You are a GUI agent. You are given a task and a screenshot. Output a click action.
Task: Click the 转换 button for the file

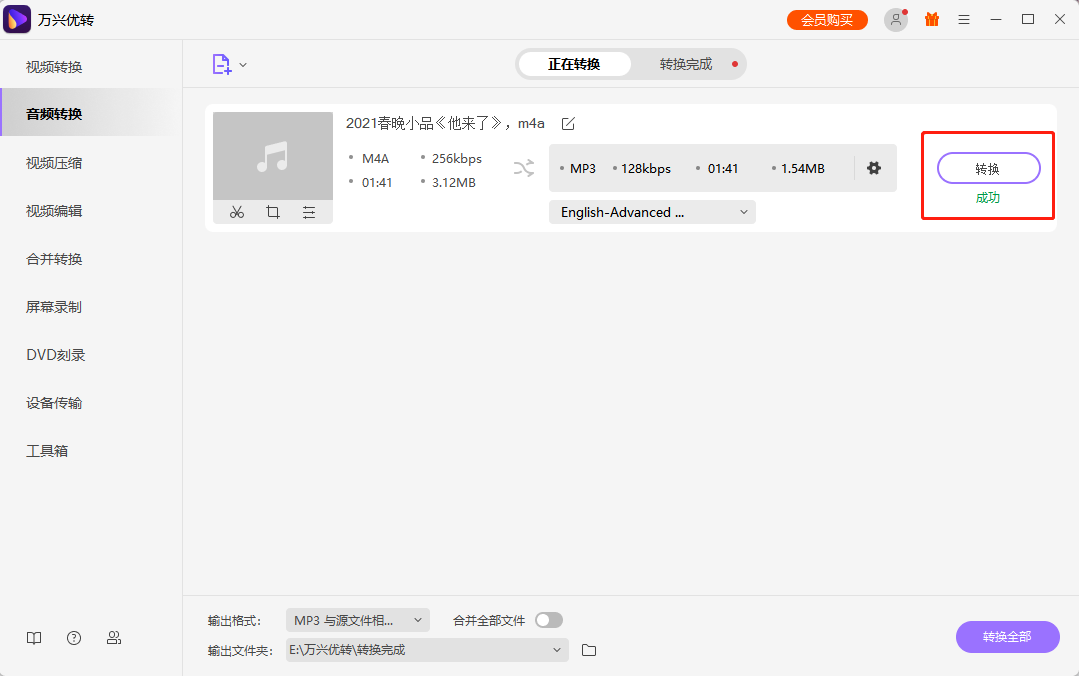tap(988, 169)
